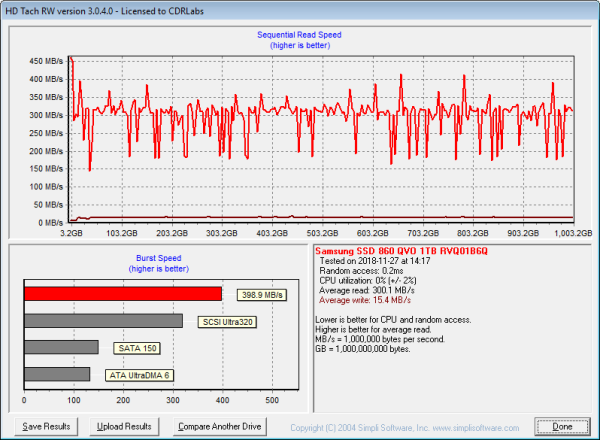Click the 398.9 MB/s burst label
Image resolution: width=600 pixels, height=440 pixels.
pyautogui.click(x=263, y=295)
